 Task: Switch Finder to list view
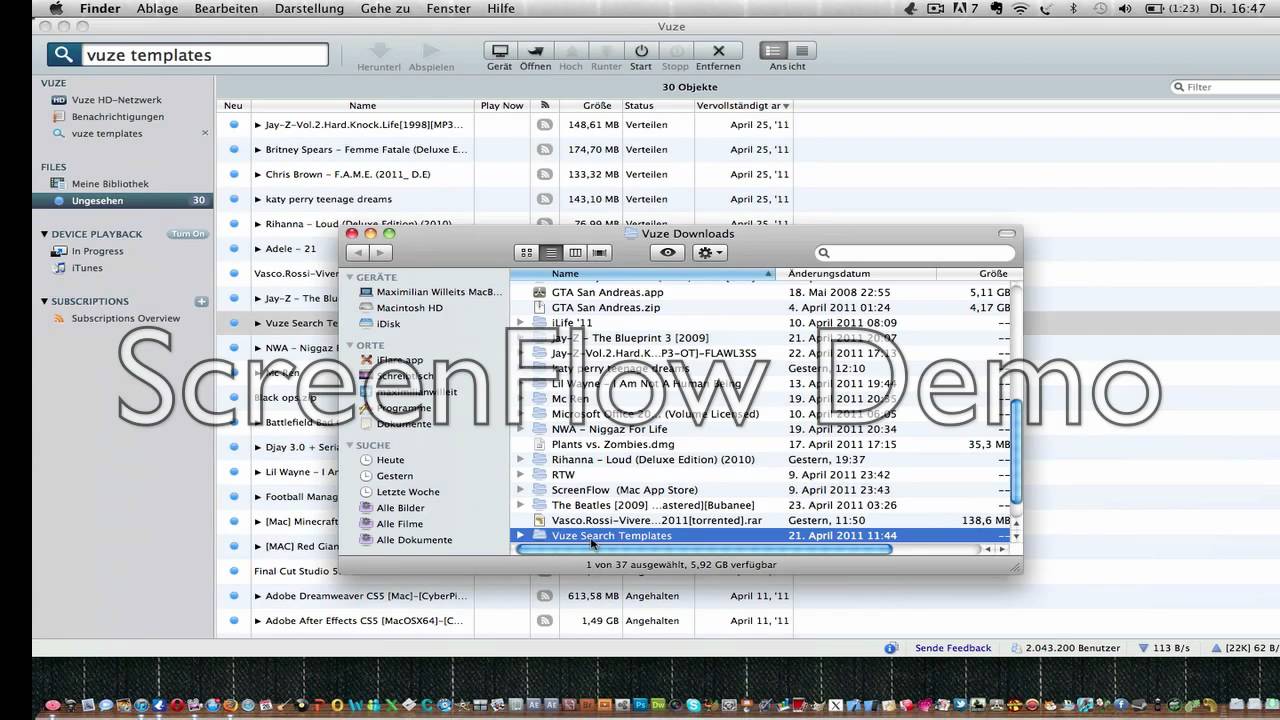551,253
